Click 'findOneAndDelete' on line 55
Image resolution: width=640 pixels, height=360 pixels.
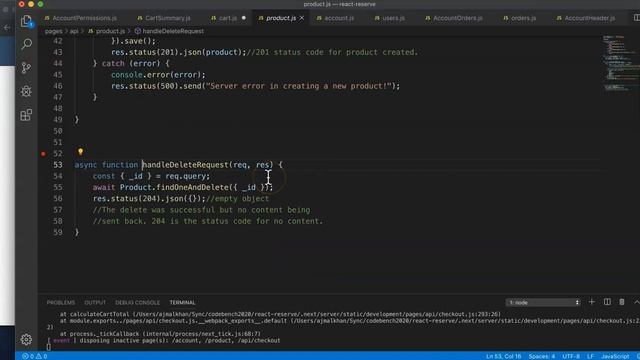coord(192,187)
